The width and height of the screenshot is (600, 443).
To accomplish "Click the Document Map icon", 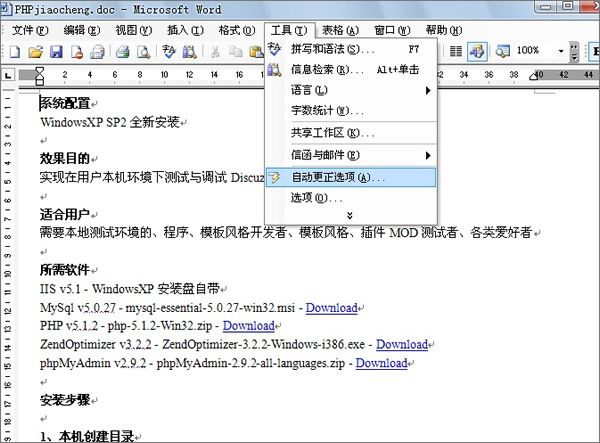I will [x=502, y=51].
